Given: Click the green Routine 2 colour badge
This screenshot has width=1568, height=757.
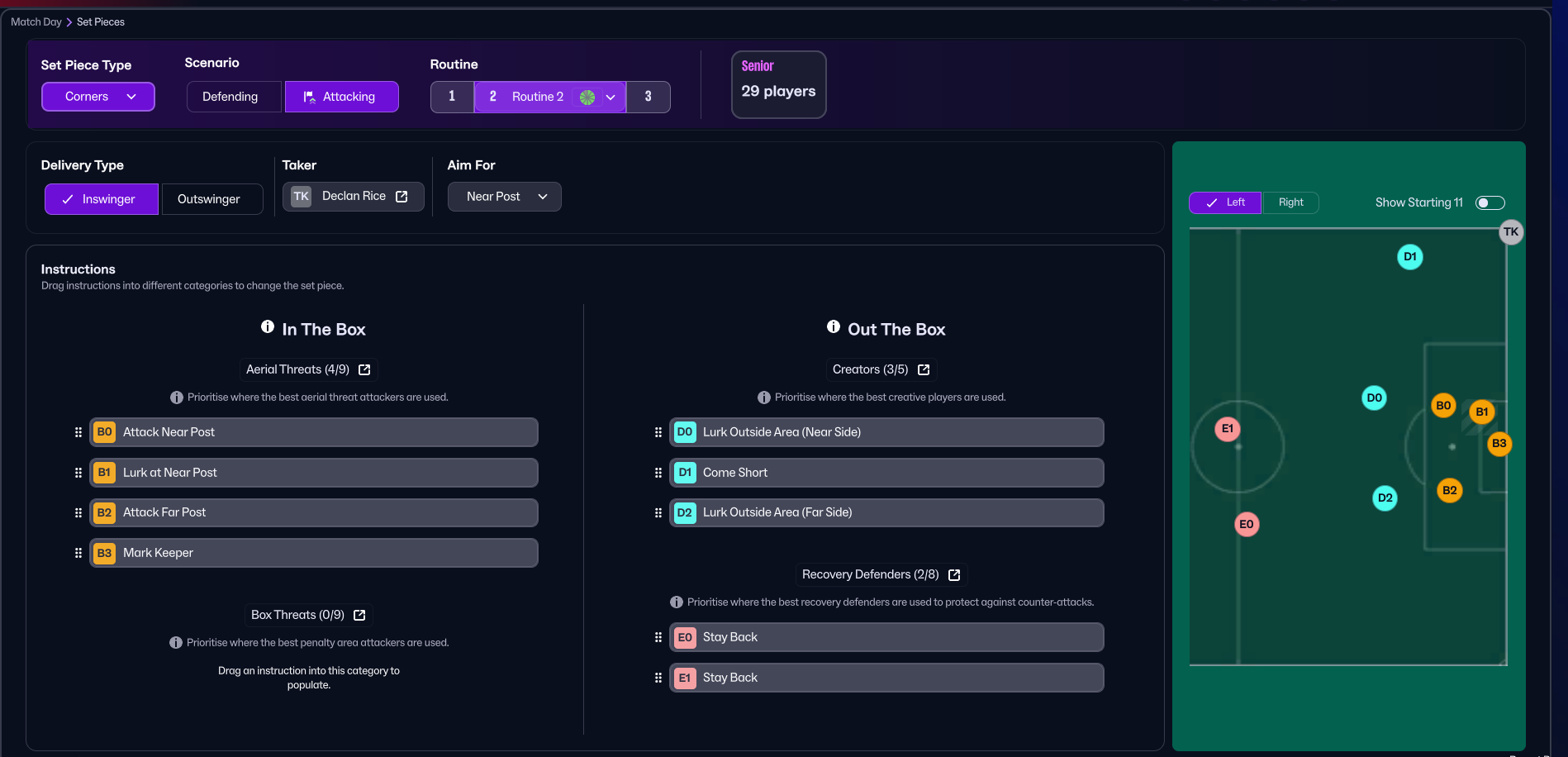Looking at the screenshot, I should click(x=587, y=98).
